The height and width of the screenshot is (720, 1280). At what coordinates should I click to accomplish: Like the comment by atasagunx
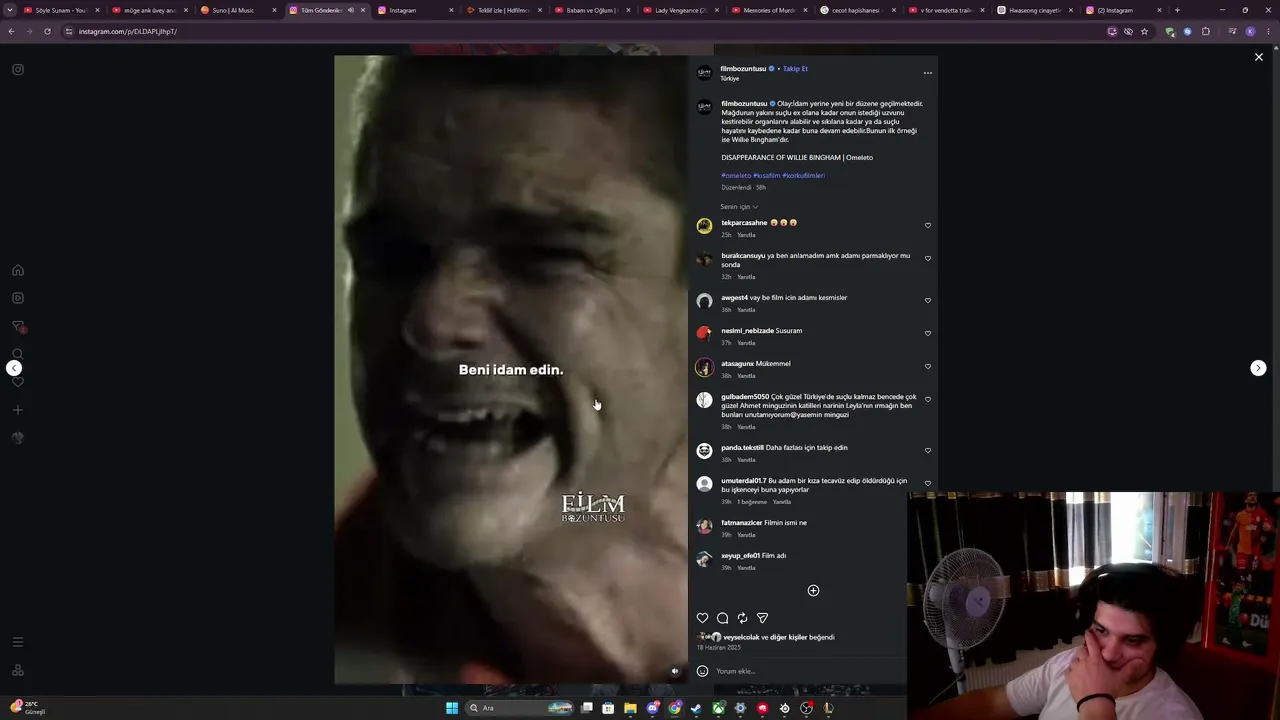tap(928, 367)
